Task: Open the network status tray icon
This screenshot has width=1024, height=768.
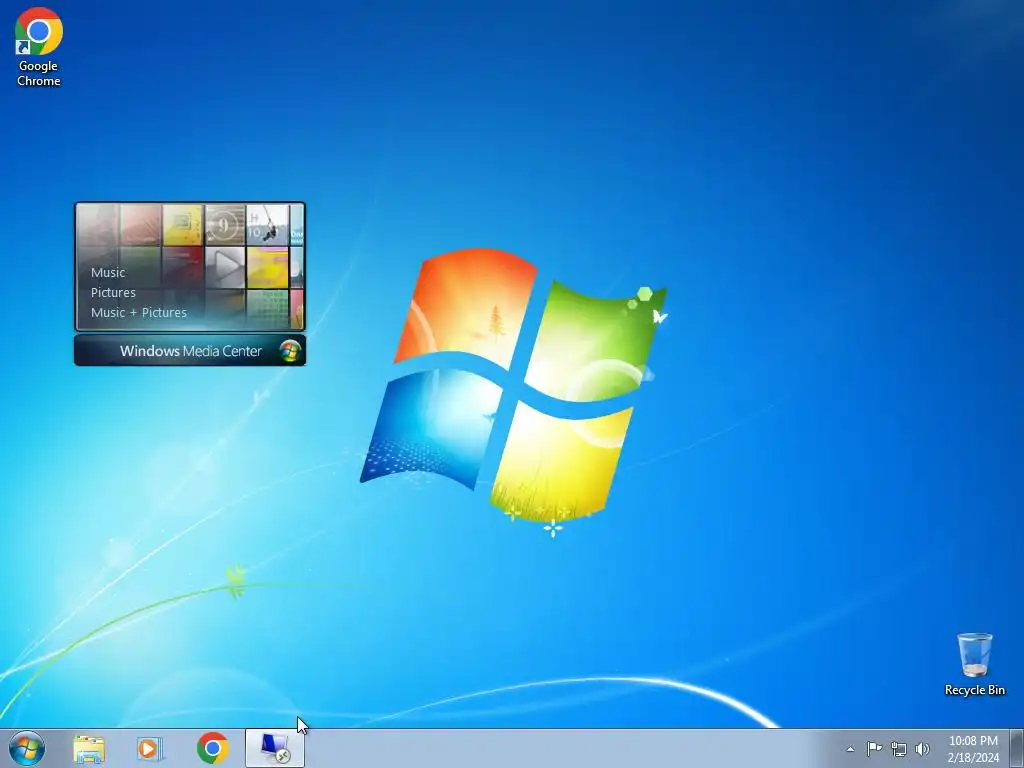Action: 899,749
